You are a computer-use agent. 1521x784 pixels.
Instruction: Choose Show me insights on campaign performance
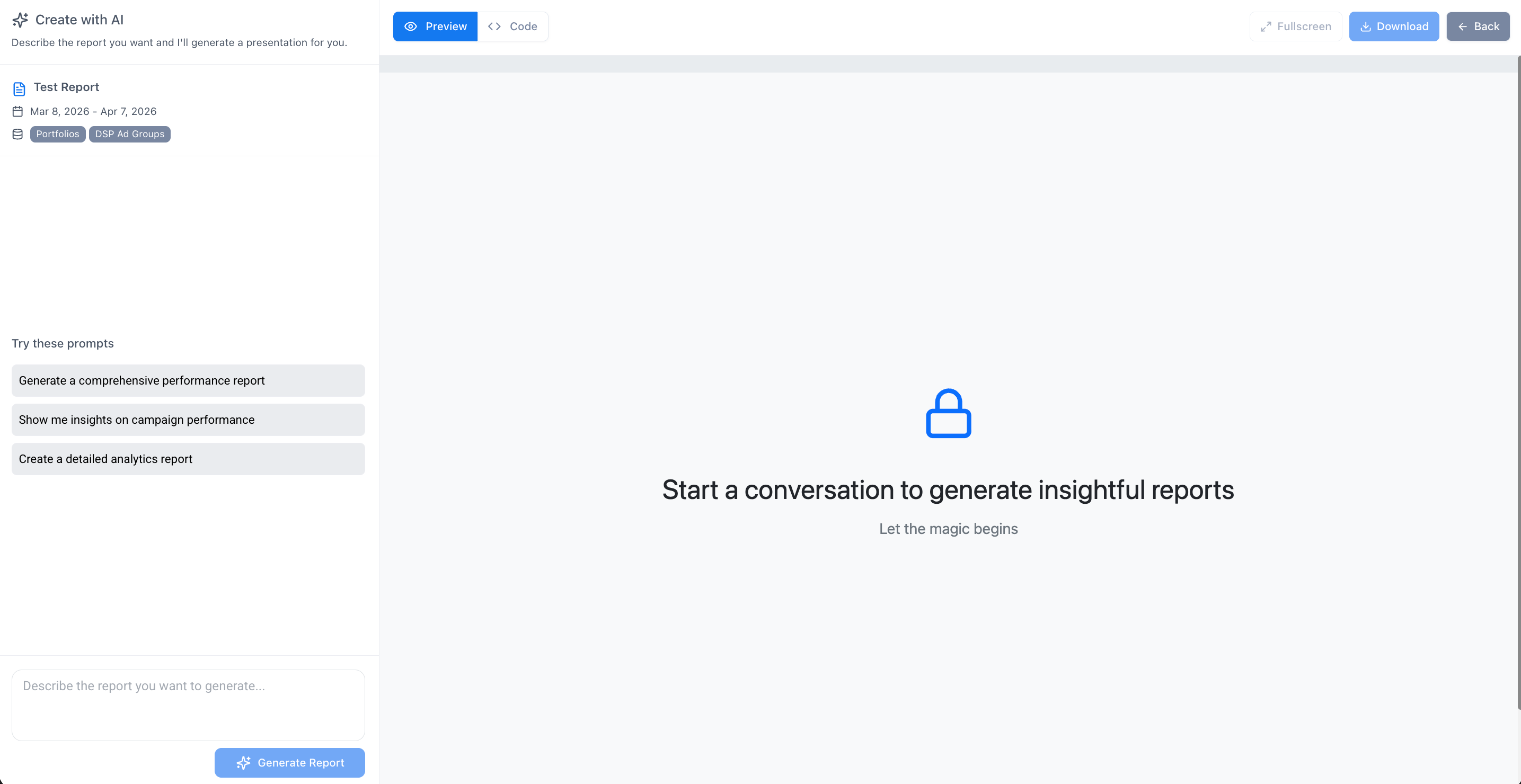pos(188,420)
